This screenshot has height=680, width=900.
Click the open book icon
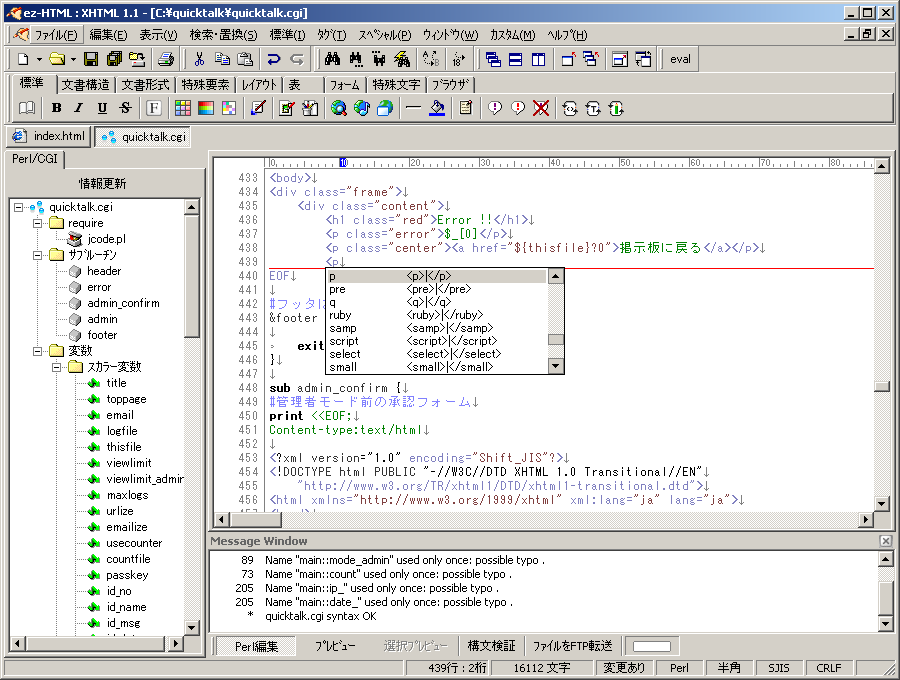pyautogui.click(x=27, y=108)
